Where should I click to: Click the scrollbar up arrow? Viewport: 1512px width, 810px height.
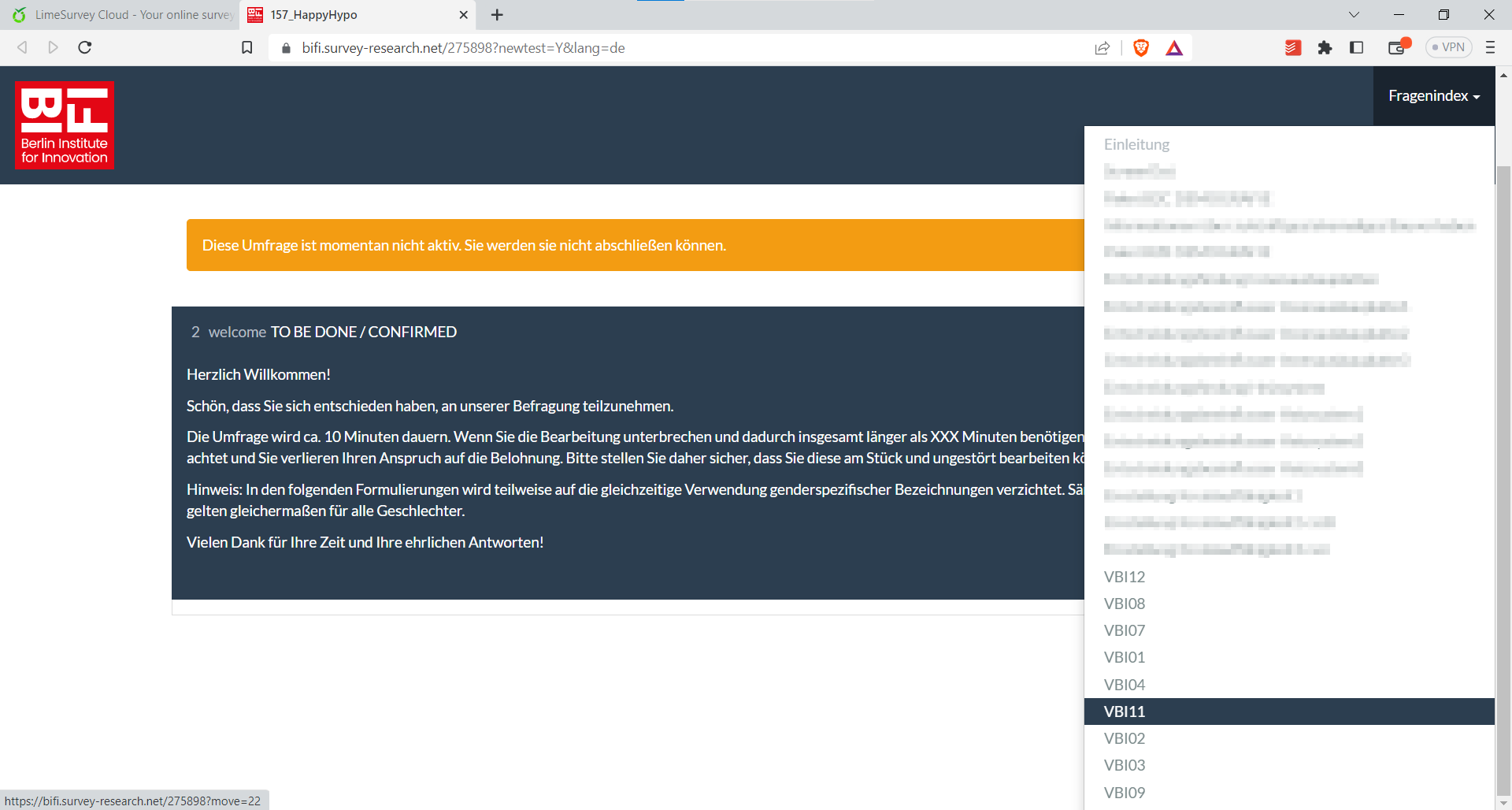(x=1504, y=75)
